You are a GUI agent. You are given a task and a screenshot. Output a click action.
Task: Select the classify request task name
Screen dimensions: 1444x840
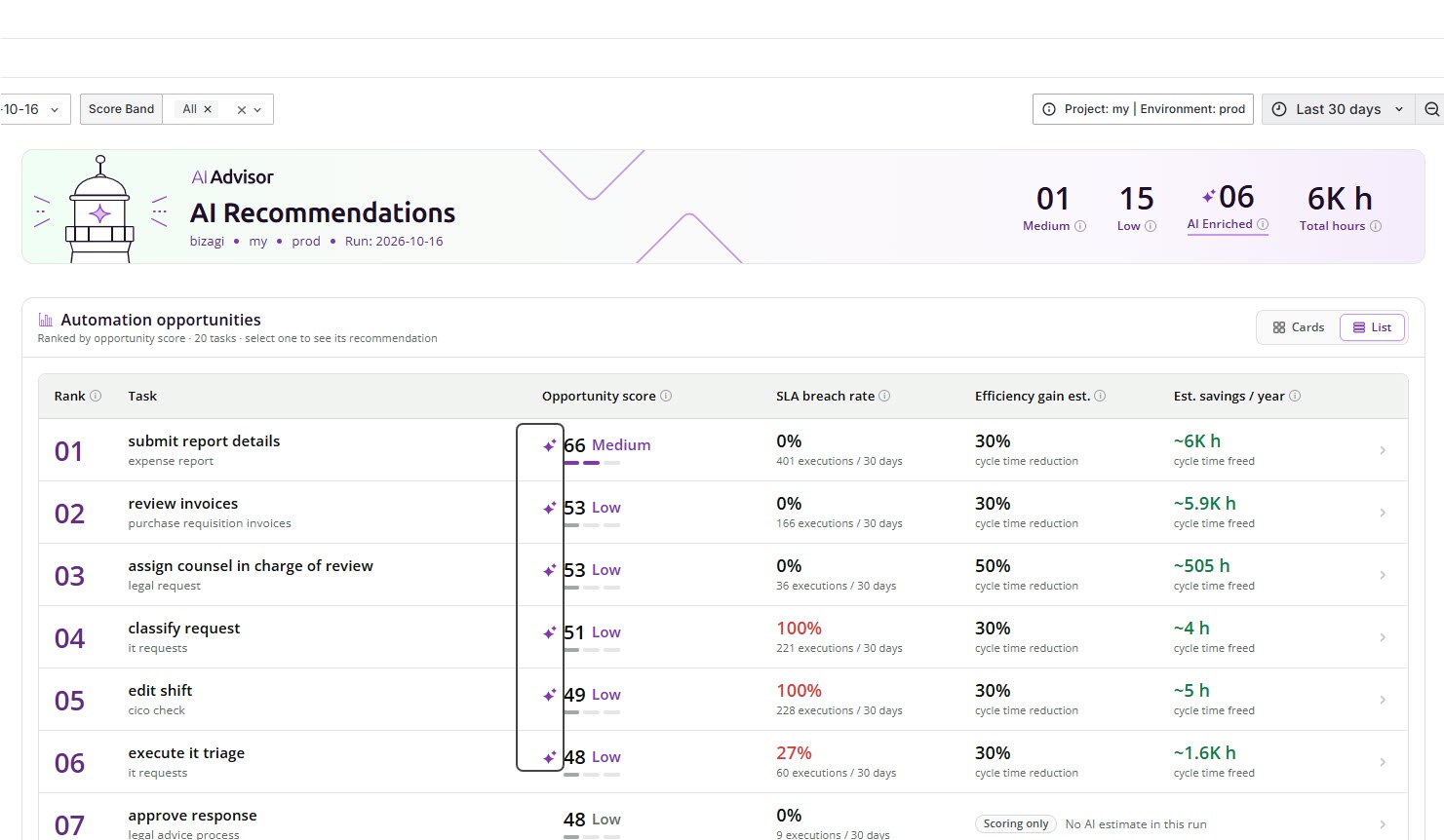click(184, 628)
